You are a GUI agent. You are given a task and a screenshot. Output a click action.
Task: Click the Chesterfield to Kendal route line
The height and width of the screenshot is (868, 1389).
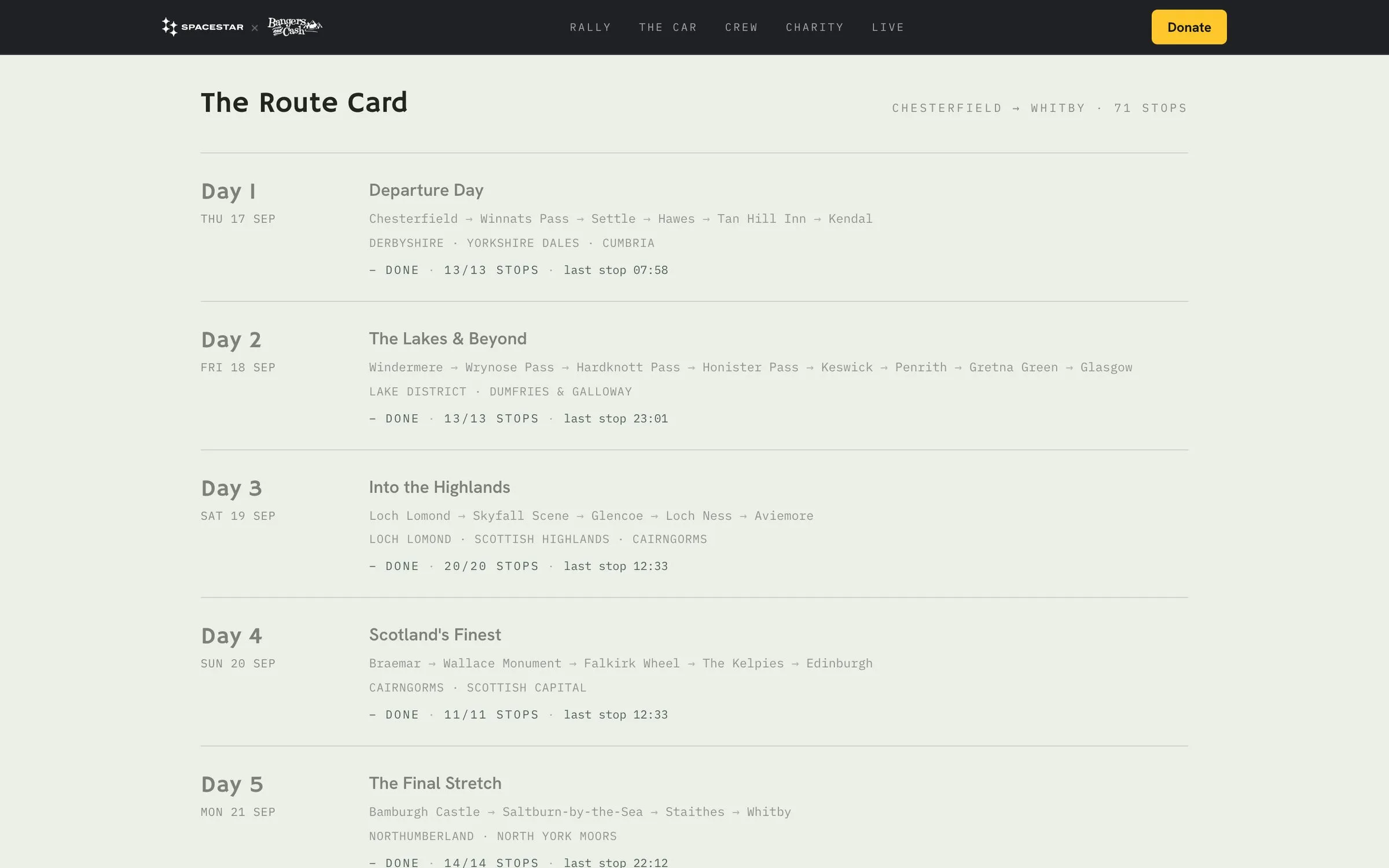[x=620, y=219]
